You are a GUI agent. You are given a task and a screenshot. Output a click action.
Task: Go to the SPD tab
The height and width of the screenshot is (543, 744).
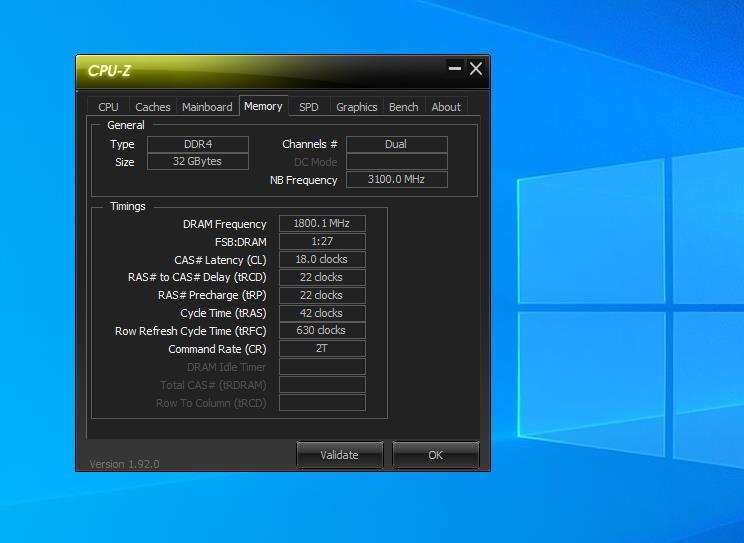(309, 107)
